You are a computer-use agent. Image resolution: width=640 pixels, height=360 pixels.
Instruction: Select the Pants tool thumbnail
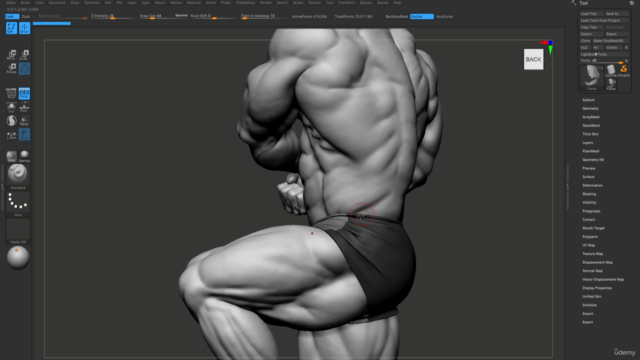pyautogui.click(x=592, y=77)
